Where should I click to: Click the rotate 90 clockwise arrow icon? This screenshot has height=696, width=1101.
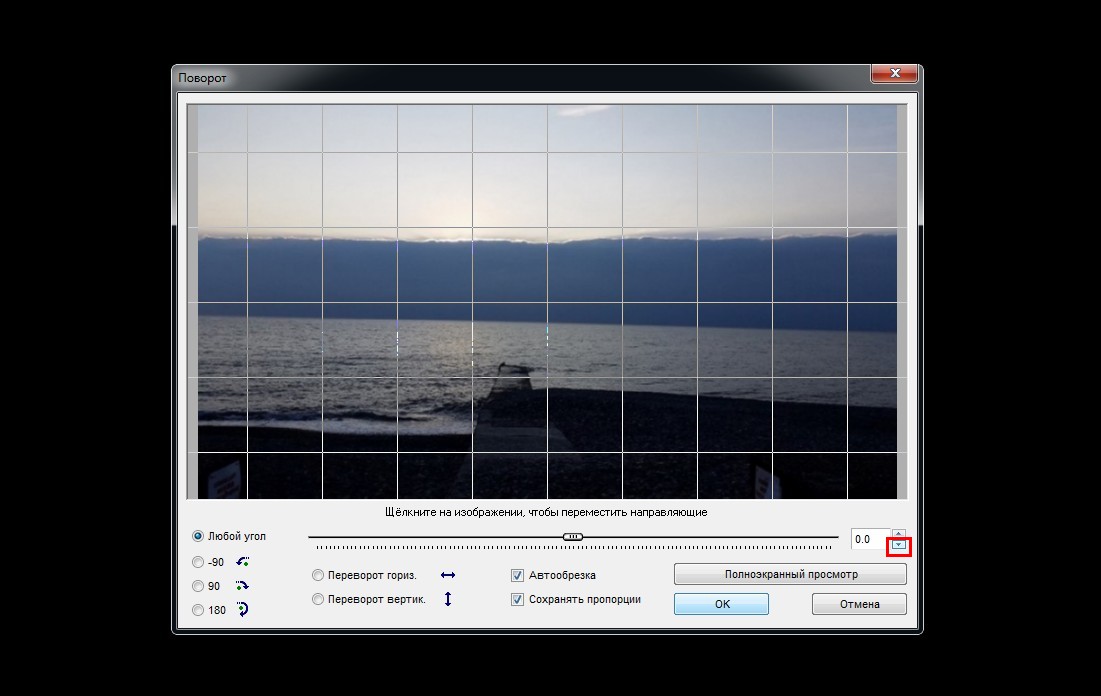[x=241, y=586]
